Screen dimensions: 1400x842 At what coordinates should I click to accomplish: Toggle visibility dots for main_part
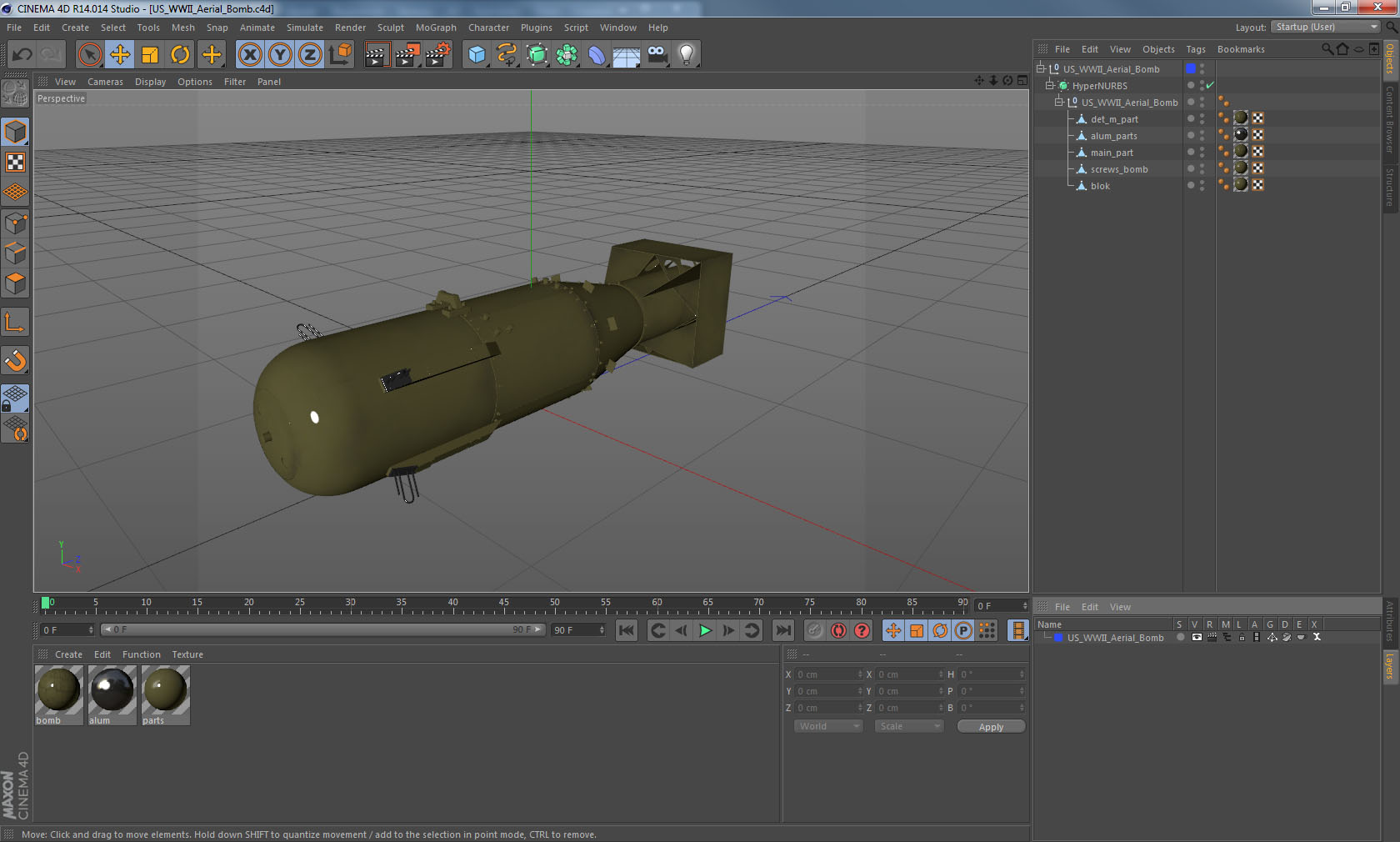pos(1202,152)
